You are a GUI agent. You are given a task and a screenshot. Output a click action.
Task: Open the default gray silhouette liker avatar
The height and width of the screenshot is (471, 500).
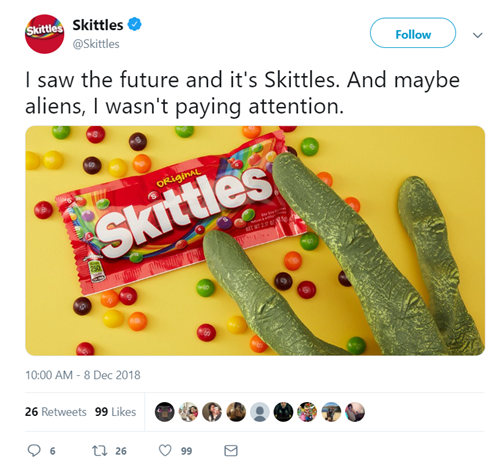pos(260,412)
